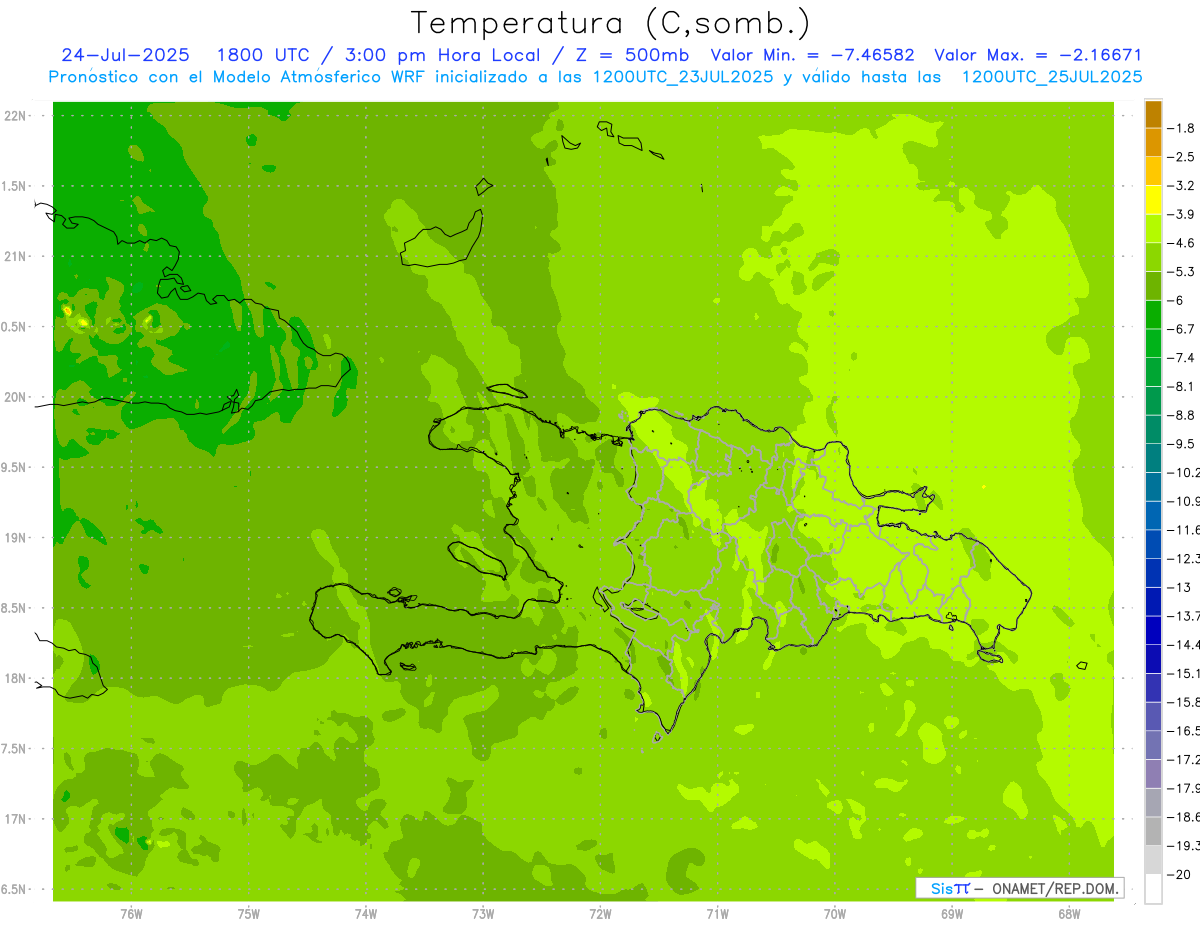This screenshot has width=1200, height=927.
Task: Click the 72W longitude axis label
Action: click(x=600, y=913)
